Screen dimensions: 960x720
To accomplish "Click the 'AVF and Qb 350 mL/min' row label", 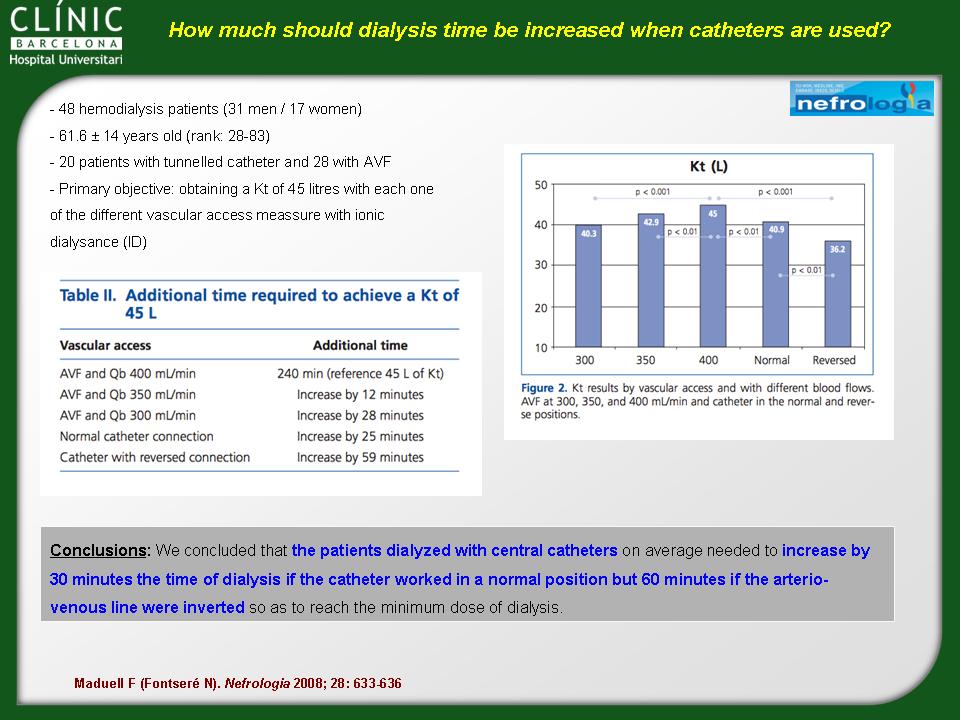I will [128, 394].
